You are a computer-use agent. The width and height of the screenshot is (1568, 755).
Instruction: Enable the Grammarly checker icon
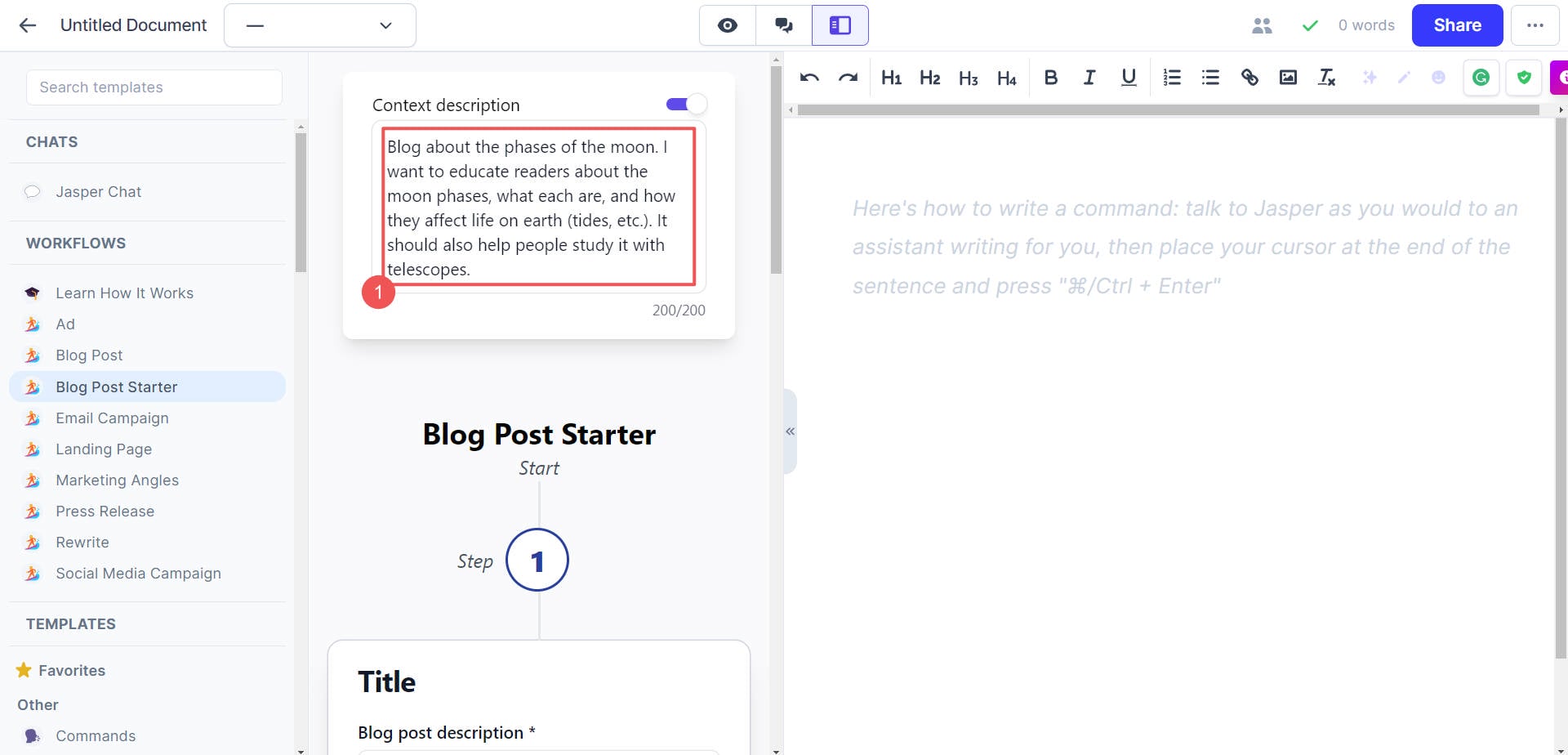tap(1481, 77)
